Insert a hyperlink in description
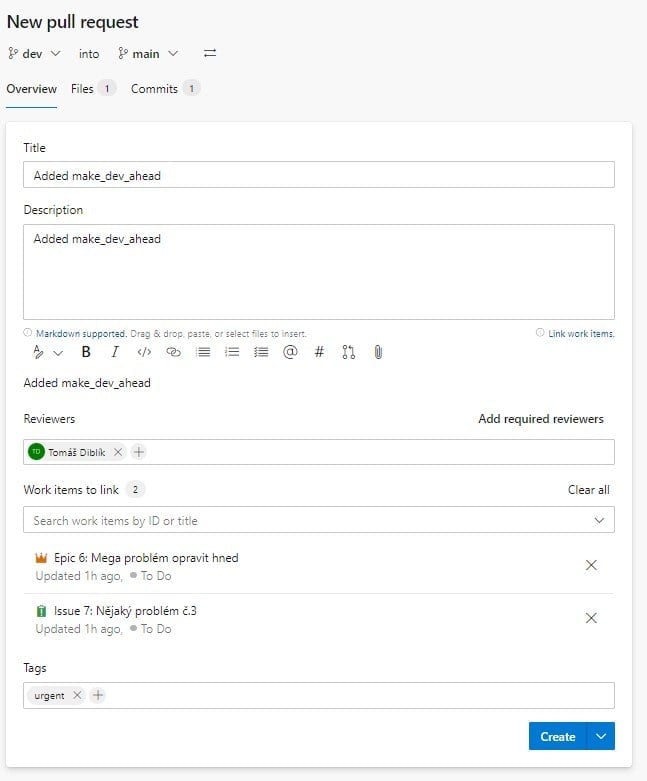This screenshot has height=781, width=647. (x=173, y=352)
